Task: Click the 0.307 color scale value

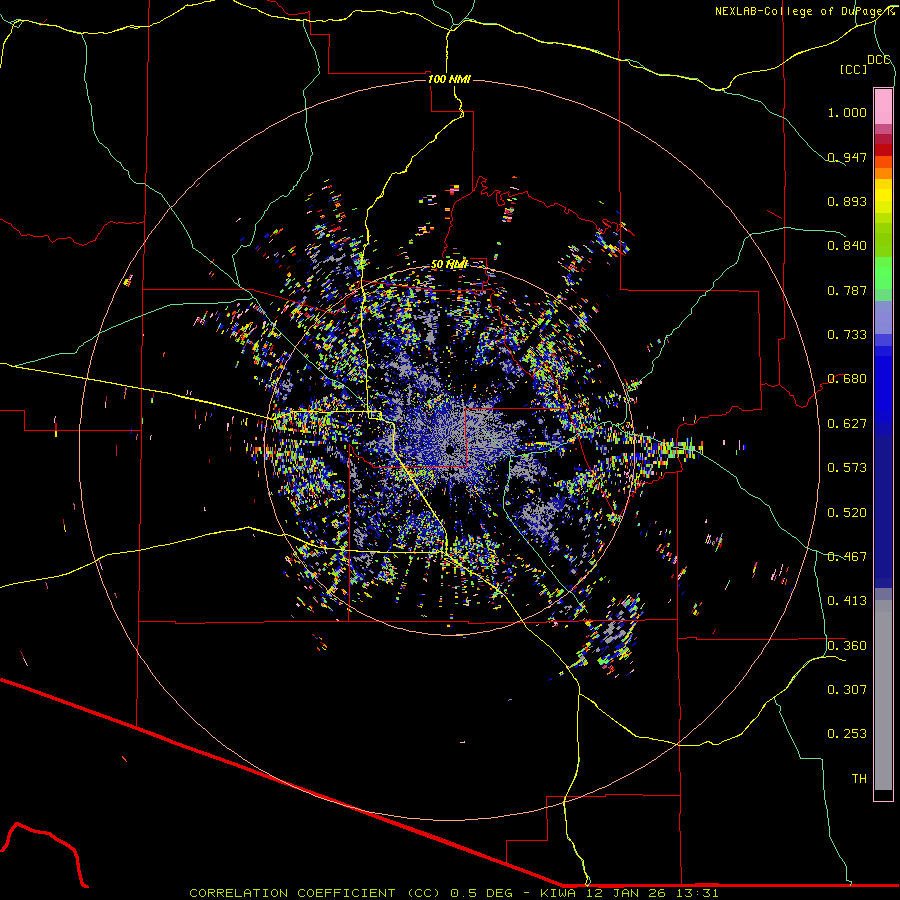Action: click(847, 690)
